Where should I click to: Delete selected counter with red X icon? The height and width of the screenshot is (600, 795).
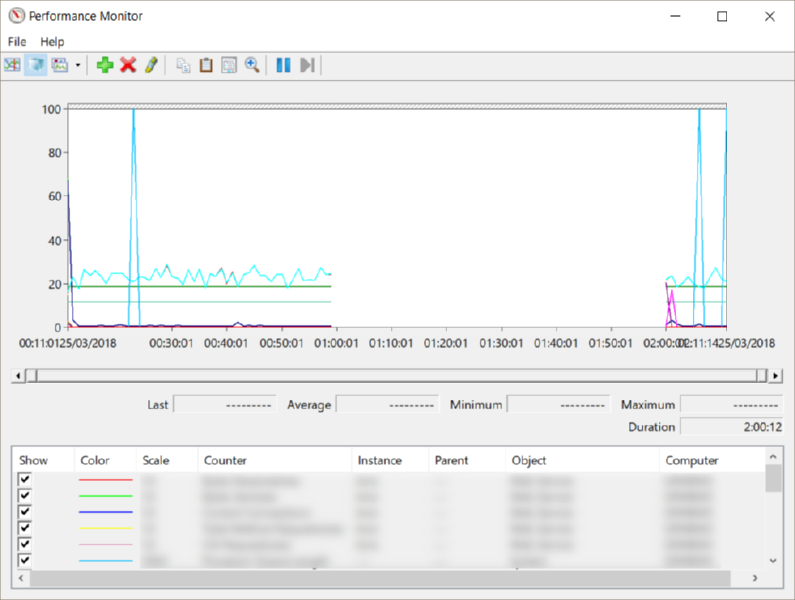click(x=128, y=65)
